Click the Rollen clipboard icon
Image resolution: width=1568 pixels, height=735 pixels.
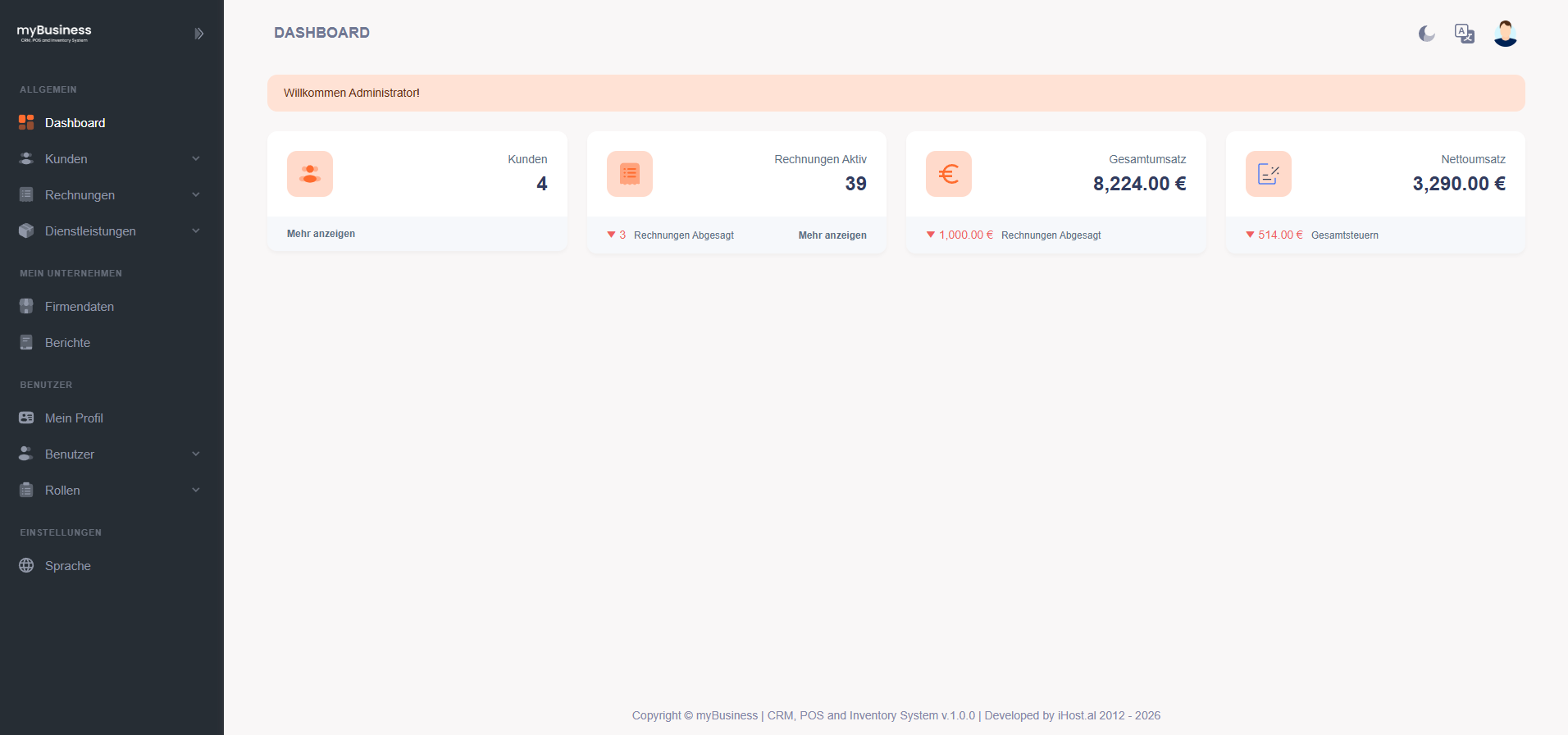coord(26,490)
